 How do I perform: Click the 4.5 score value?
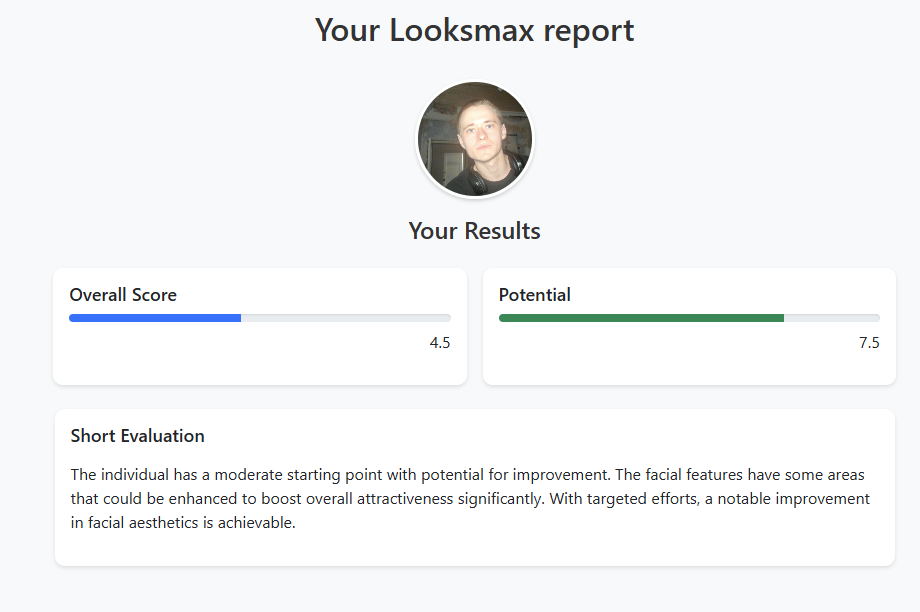tap(440, 343)
